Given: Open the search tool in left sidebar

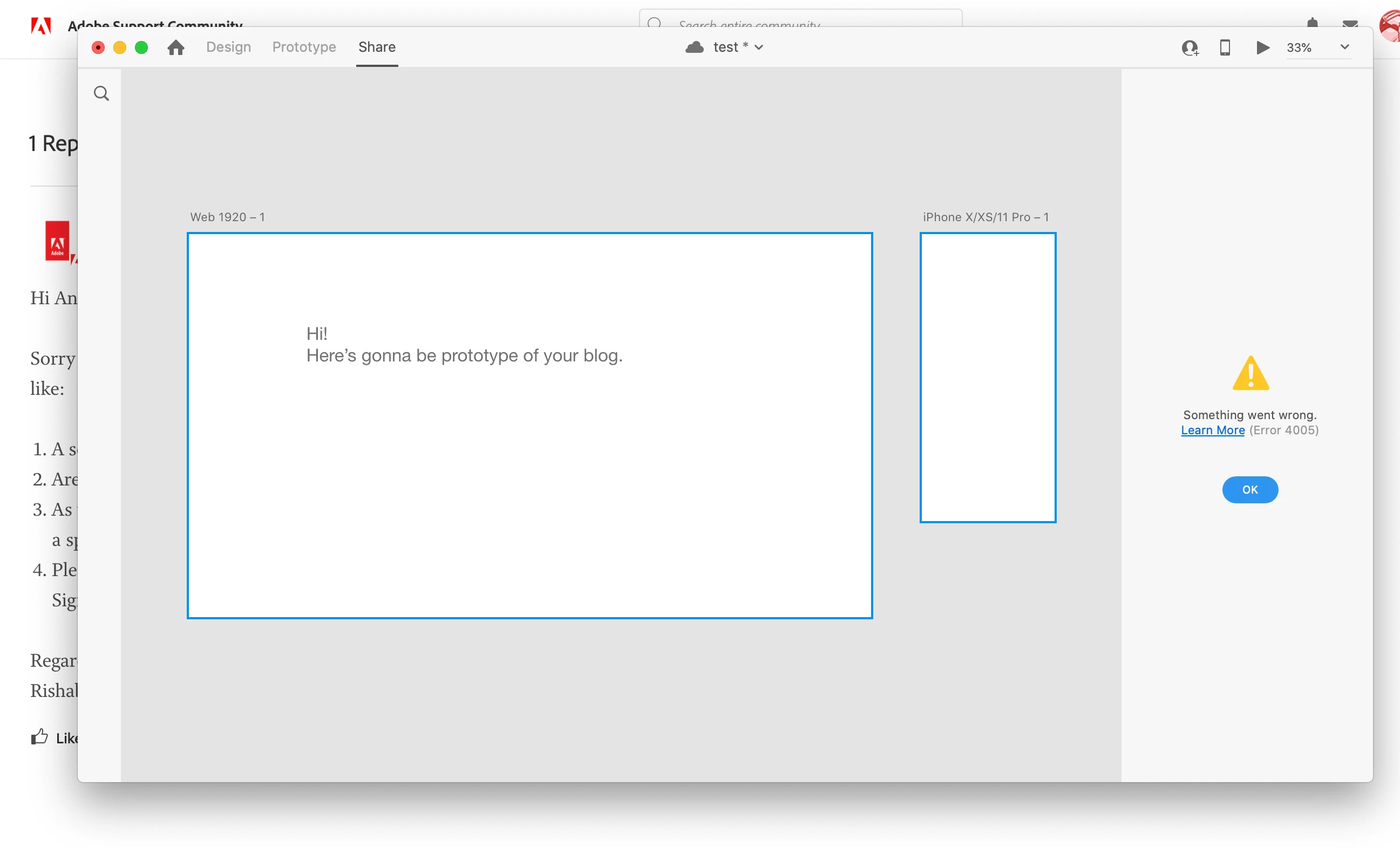Looking at the screenshot, I should (x=101, y=93).
